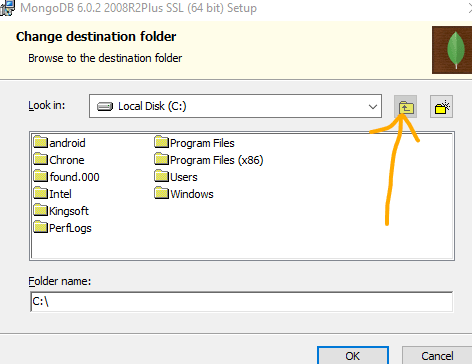The image size is (472, 364).
Task: Select the found.000 folder icon
Action: [x=41, y=176]
